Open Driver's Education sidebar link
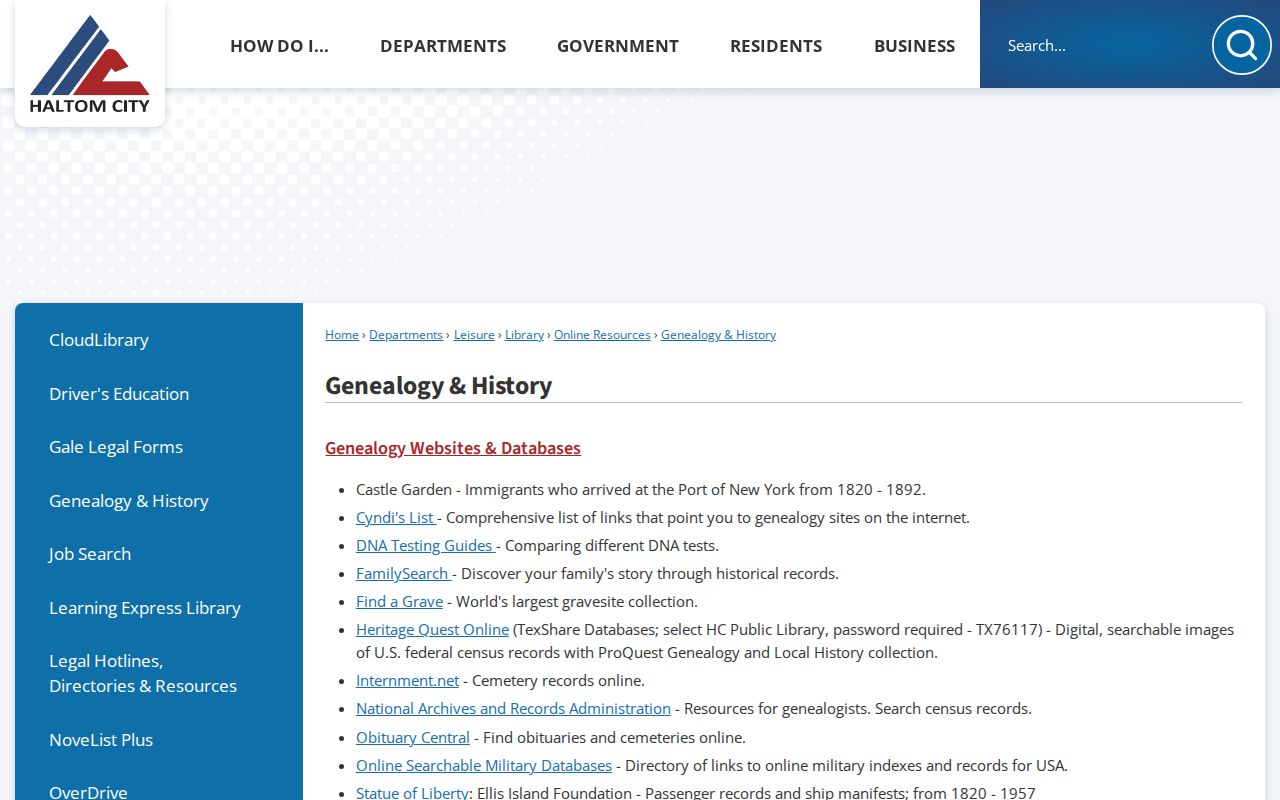The width and height of the screenshot is (1280, 800). pos(119,394)
